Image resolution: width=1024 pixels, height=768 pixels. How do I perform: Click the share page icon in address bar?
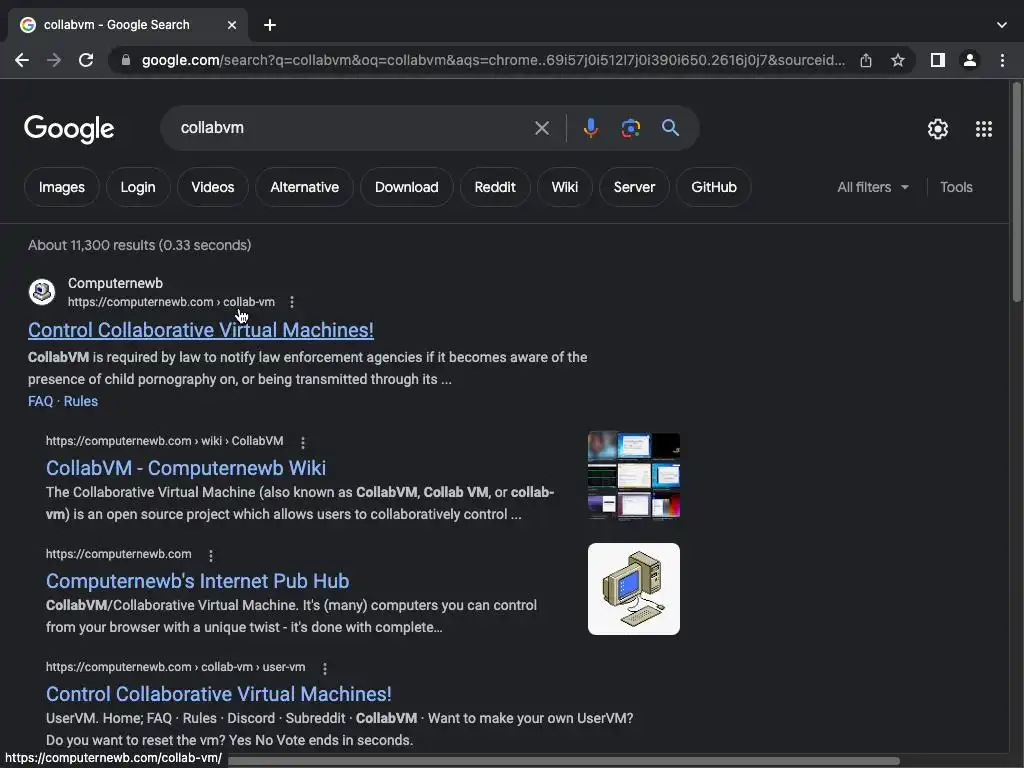point(866,60)
